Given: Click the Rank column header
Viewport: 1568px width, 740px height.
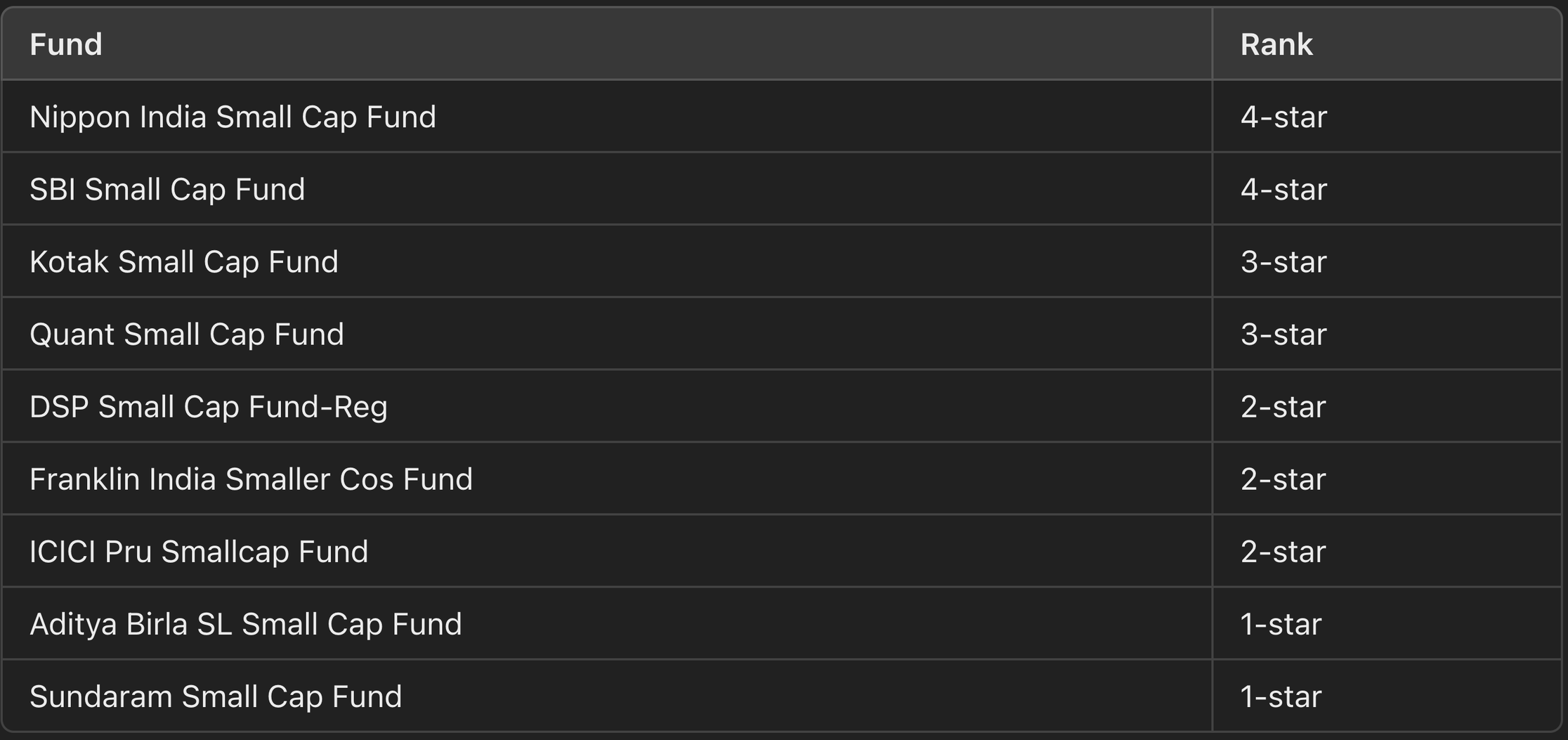Looking at the screenshot, I should (x=1276, y=44).
